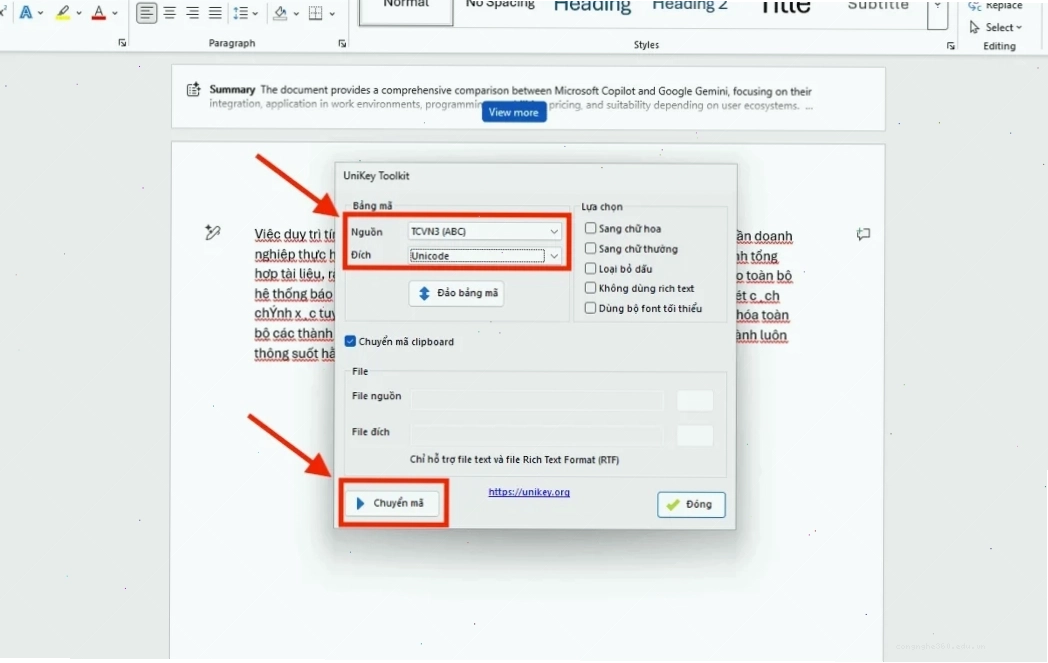The height and width of the screenshot is (663, 1048).
Task: Click the Đảo bảng mã swap button
Action: (456, 293)
